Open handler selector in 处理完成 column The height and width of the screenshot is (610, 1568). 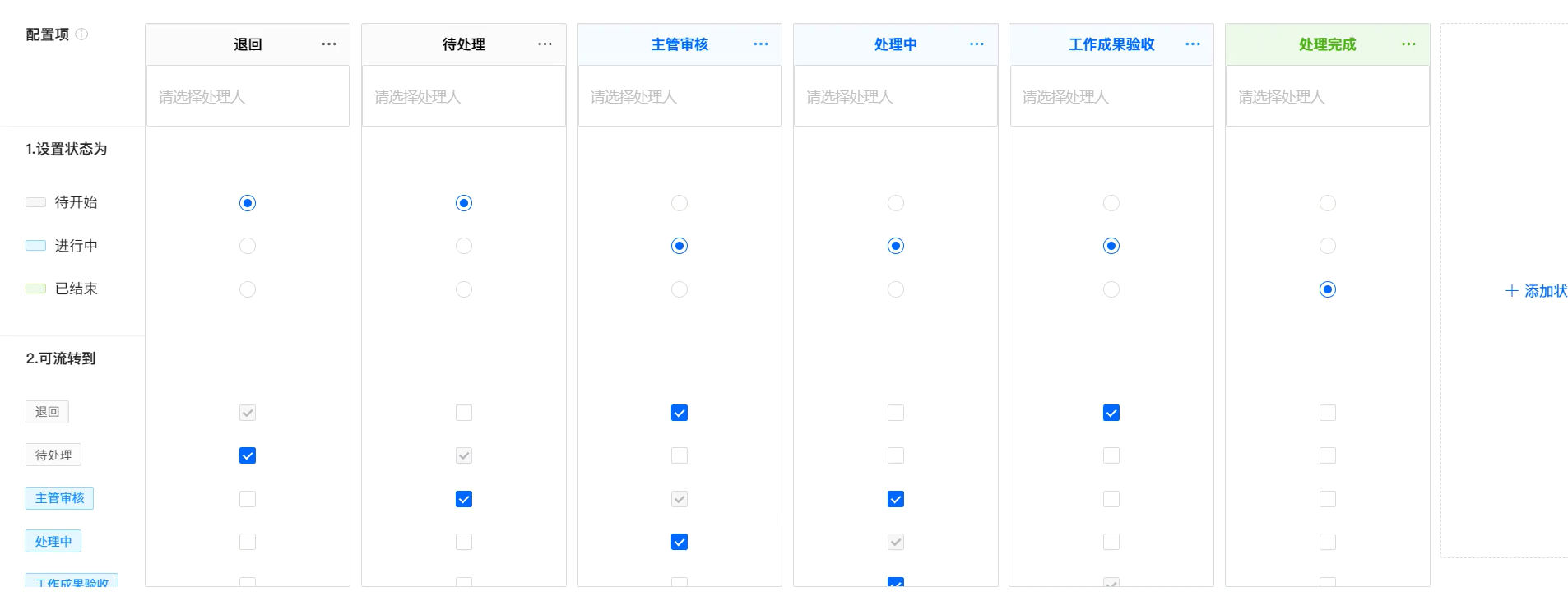click(1328, 96)
